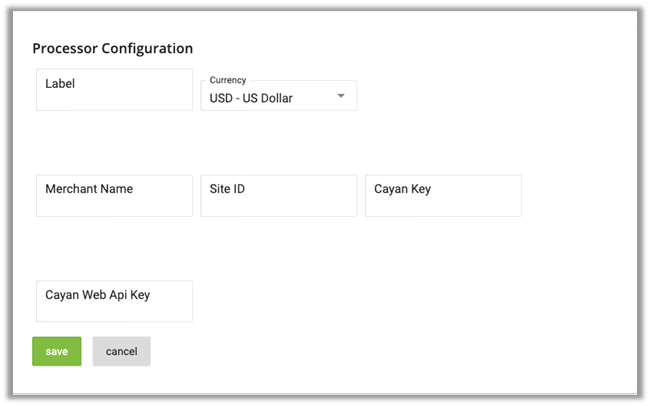Select the Cayan Key input box

coord(443,196)
